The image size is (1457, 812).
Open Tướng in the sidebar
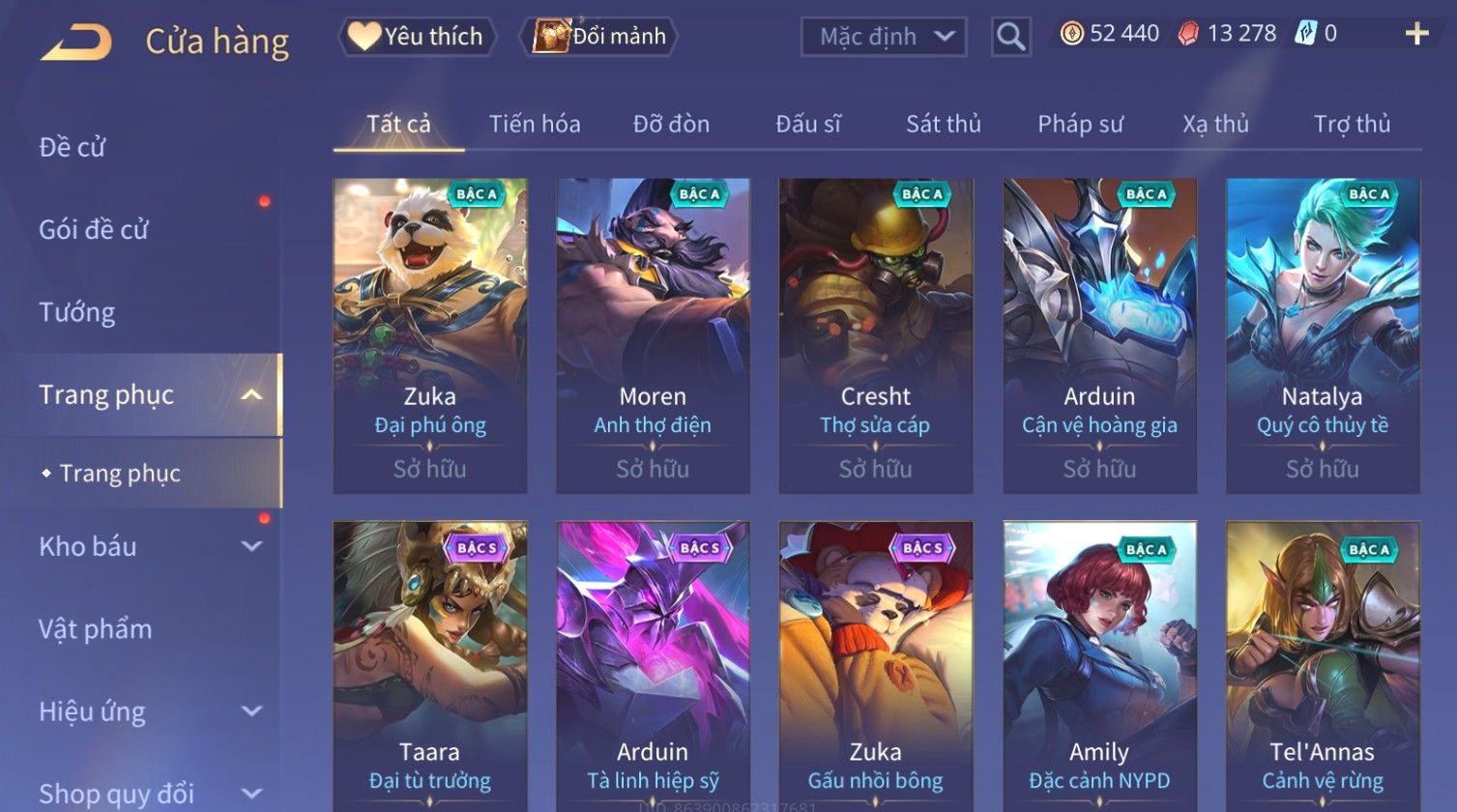(x=77, y=312)
